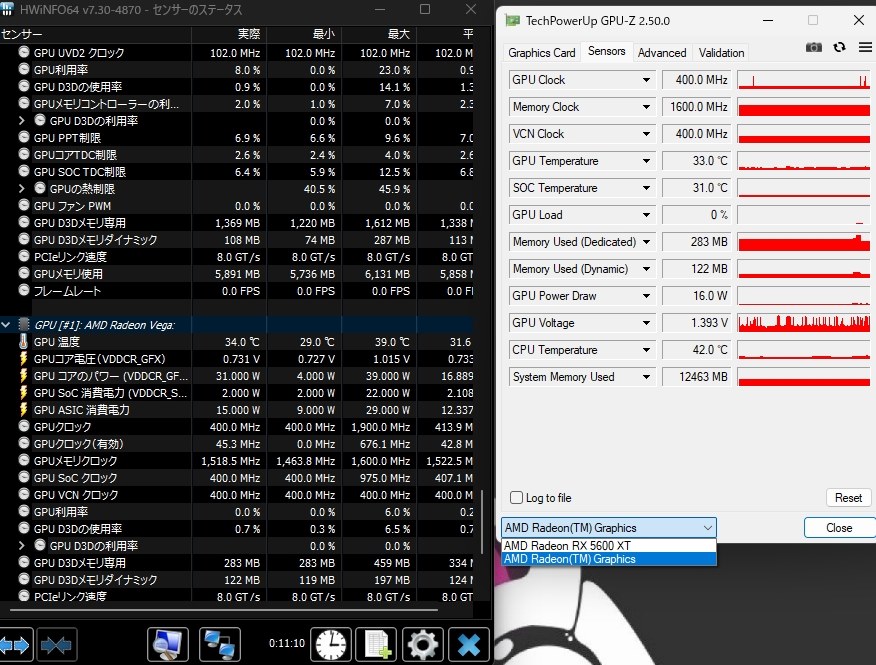Click the Close button in GPU-Z
The height and width of the screenshot is (665, 876).
click(x=839, y=528)
